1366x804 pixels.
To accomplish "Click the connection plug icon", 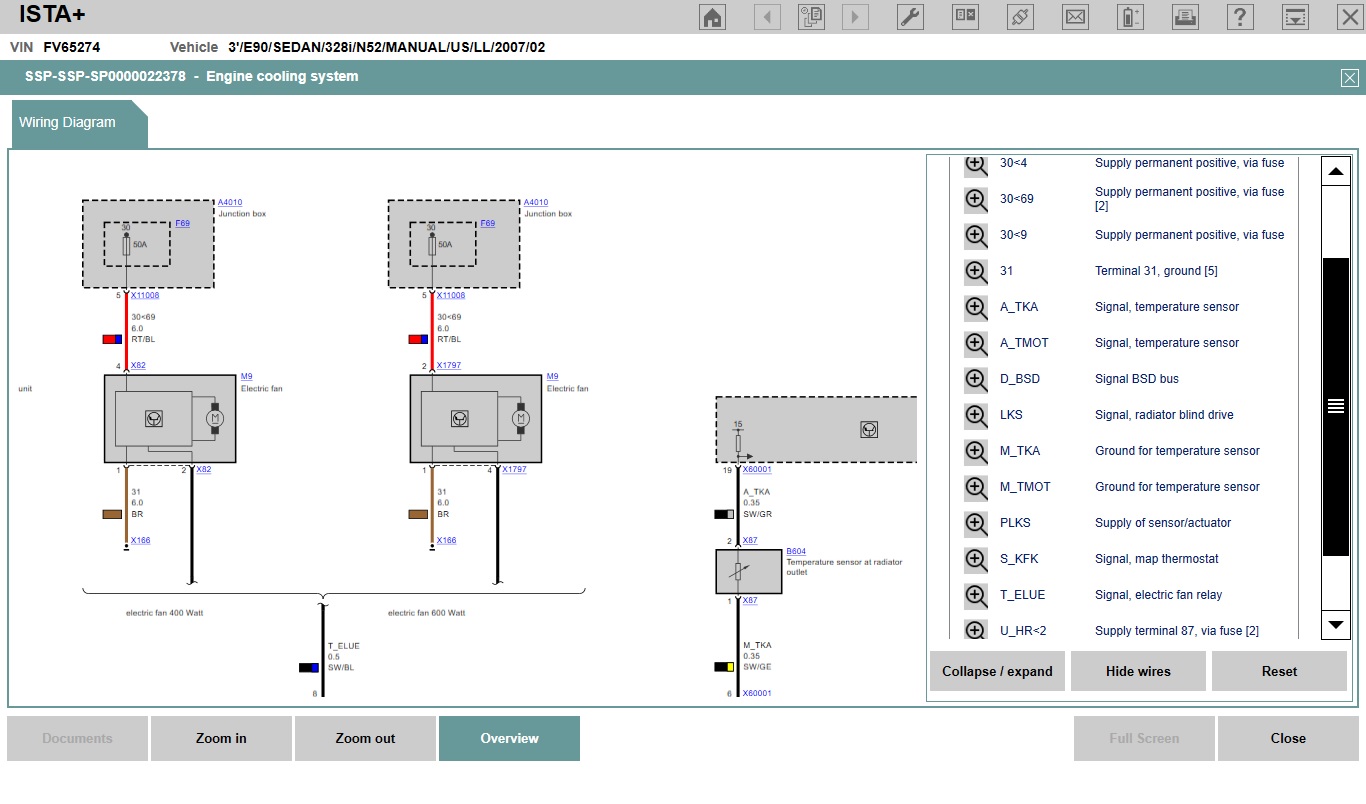I will (1020, 17).
